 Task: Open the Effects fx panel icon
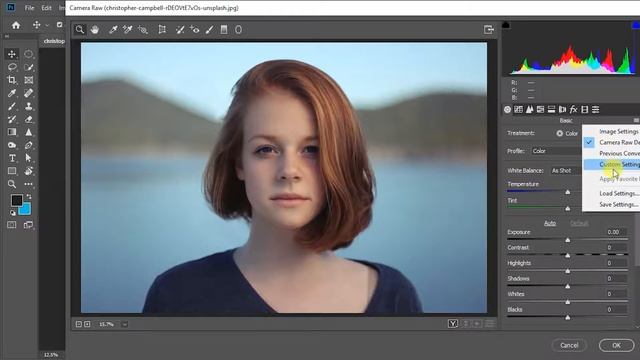coord(573,109)
